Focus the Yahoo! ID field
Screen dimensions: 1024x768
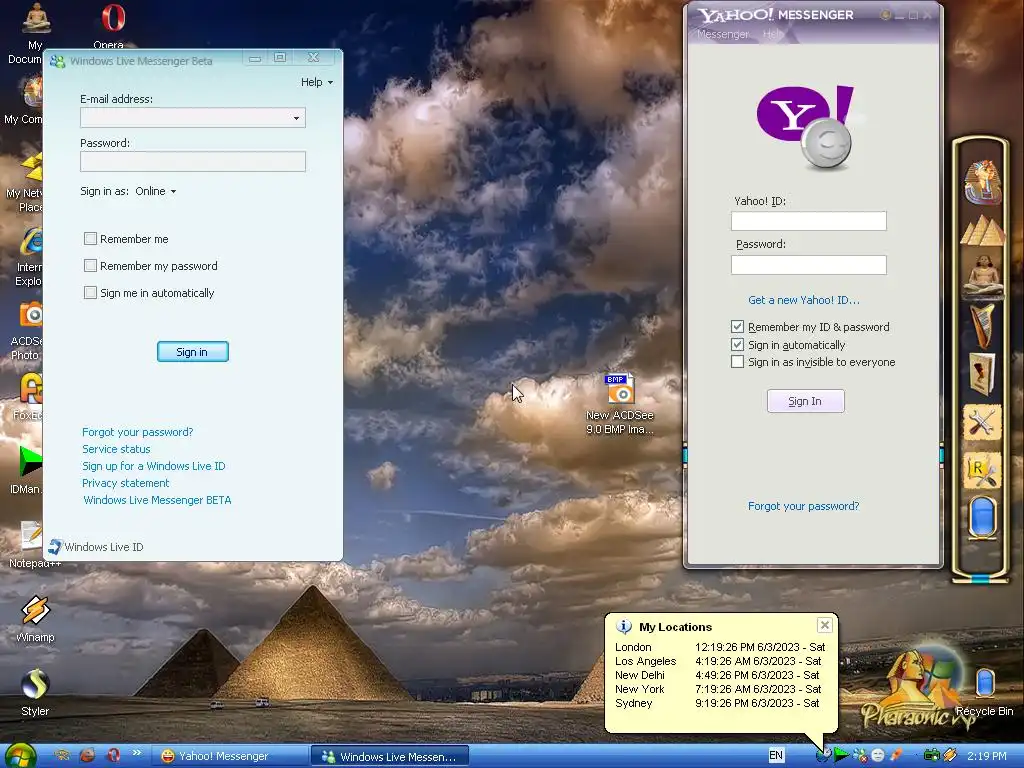pos(808,221)
